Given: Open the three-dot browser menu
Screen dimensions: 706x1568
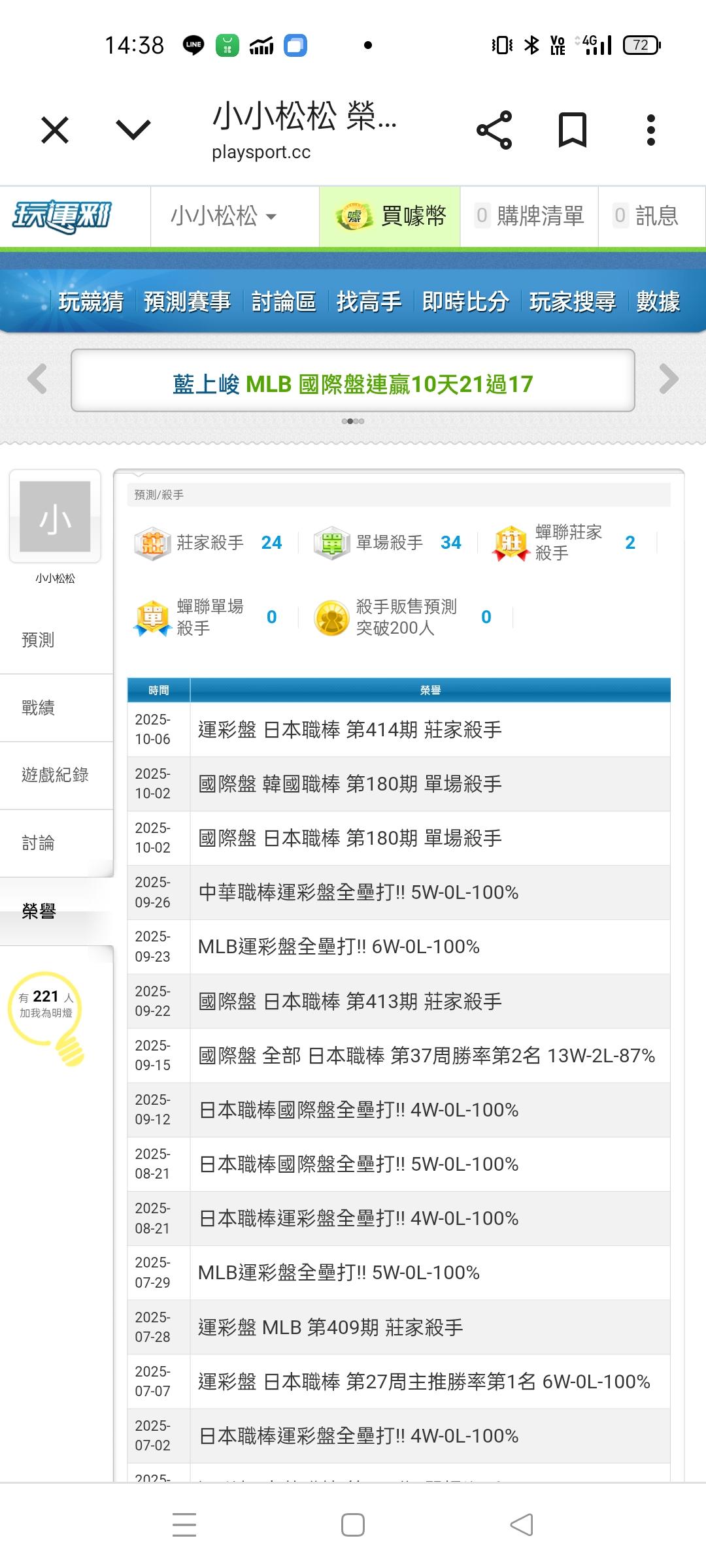Looking at the screenshot, I should 650,129.
